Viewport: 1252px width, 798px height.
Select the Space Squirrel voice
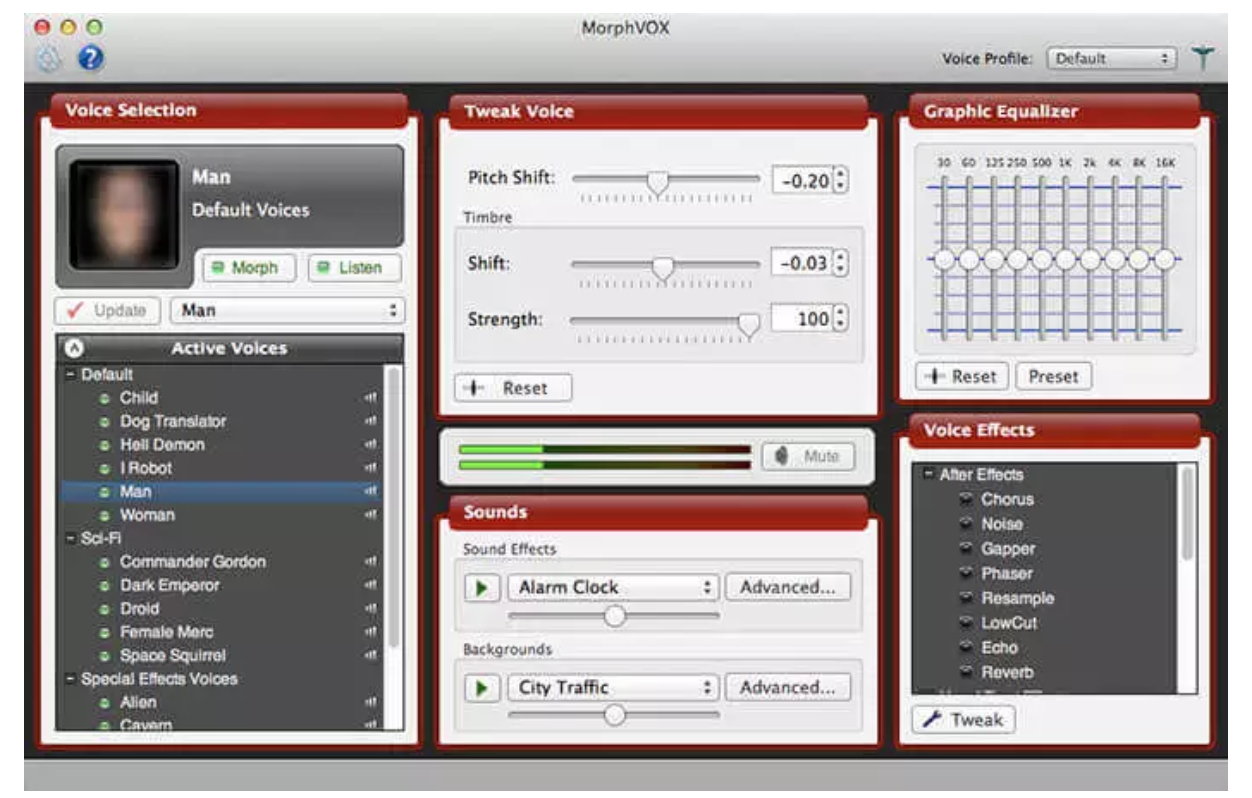(220, 656)
